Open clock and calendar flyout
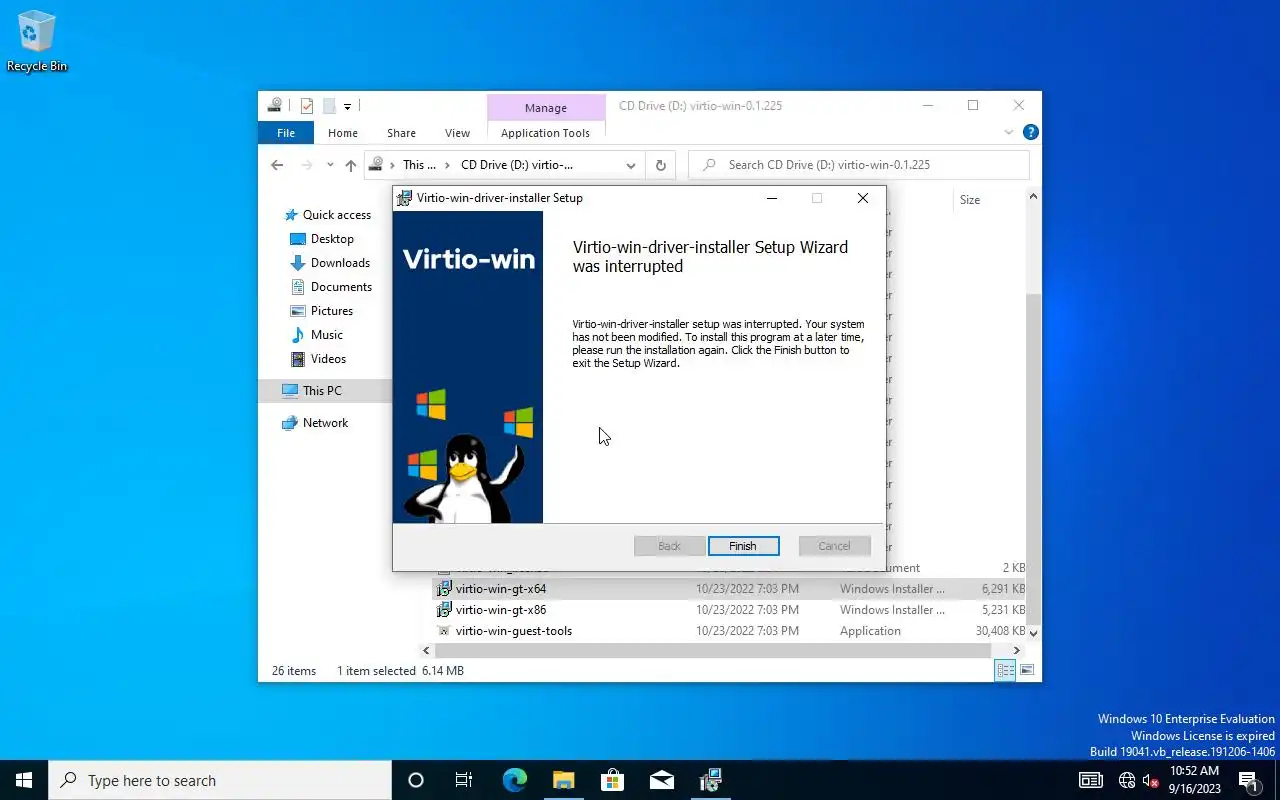The height and width of the screenshot is (800, 1280). click(1194, 780)
